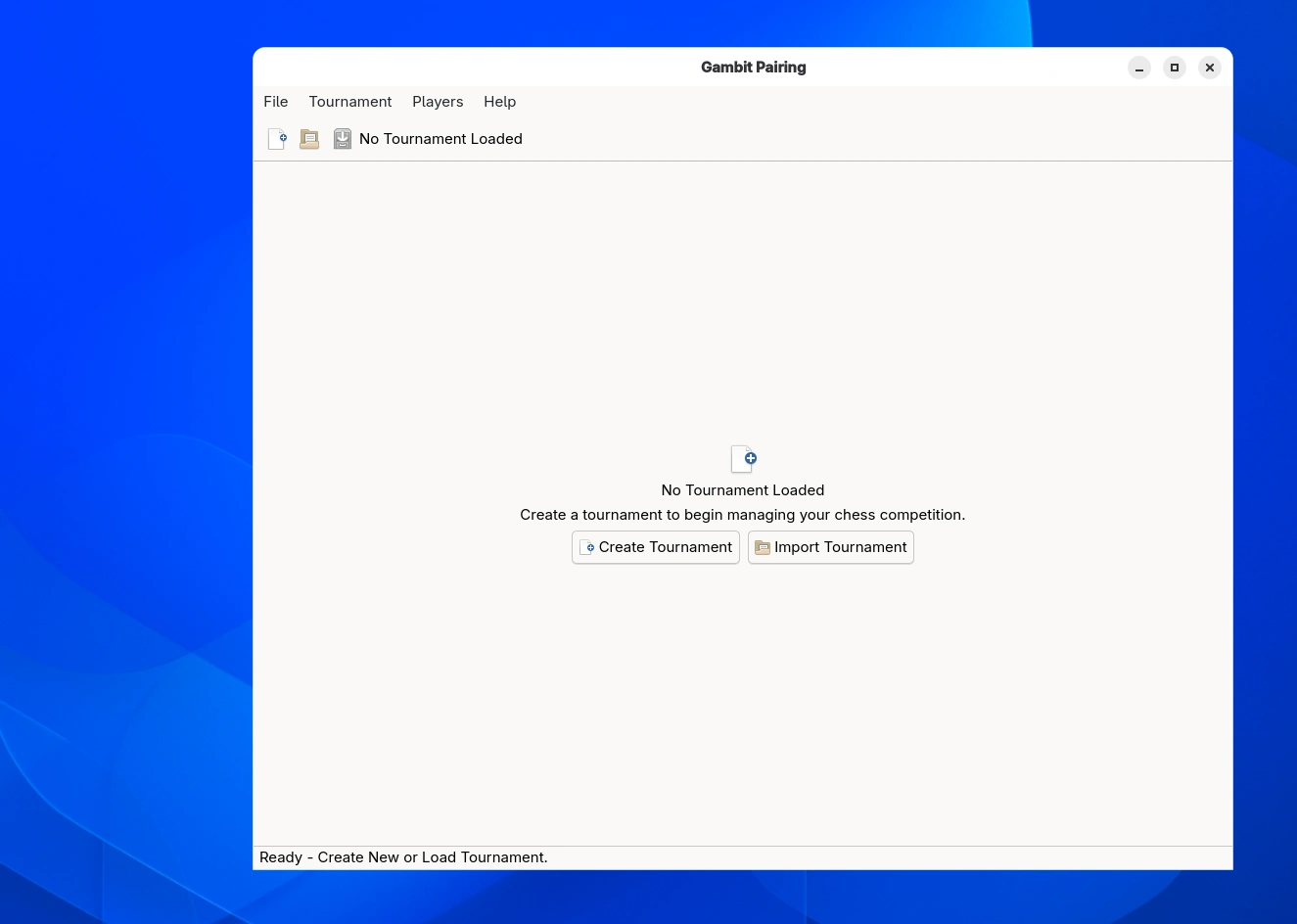This screenshot has height=924, width=1297.
Task: Open the File menu
Action: pyautogui.click(x=276, y=102)
